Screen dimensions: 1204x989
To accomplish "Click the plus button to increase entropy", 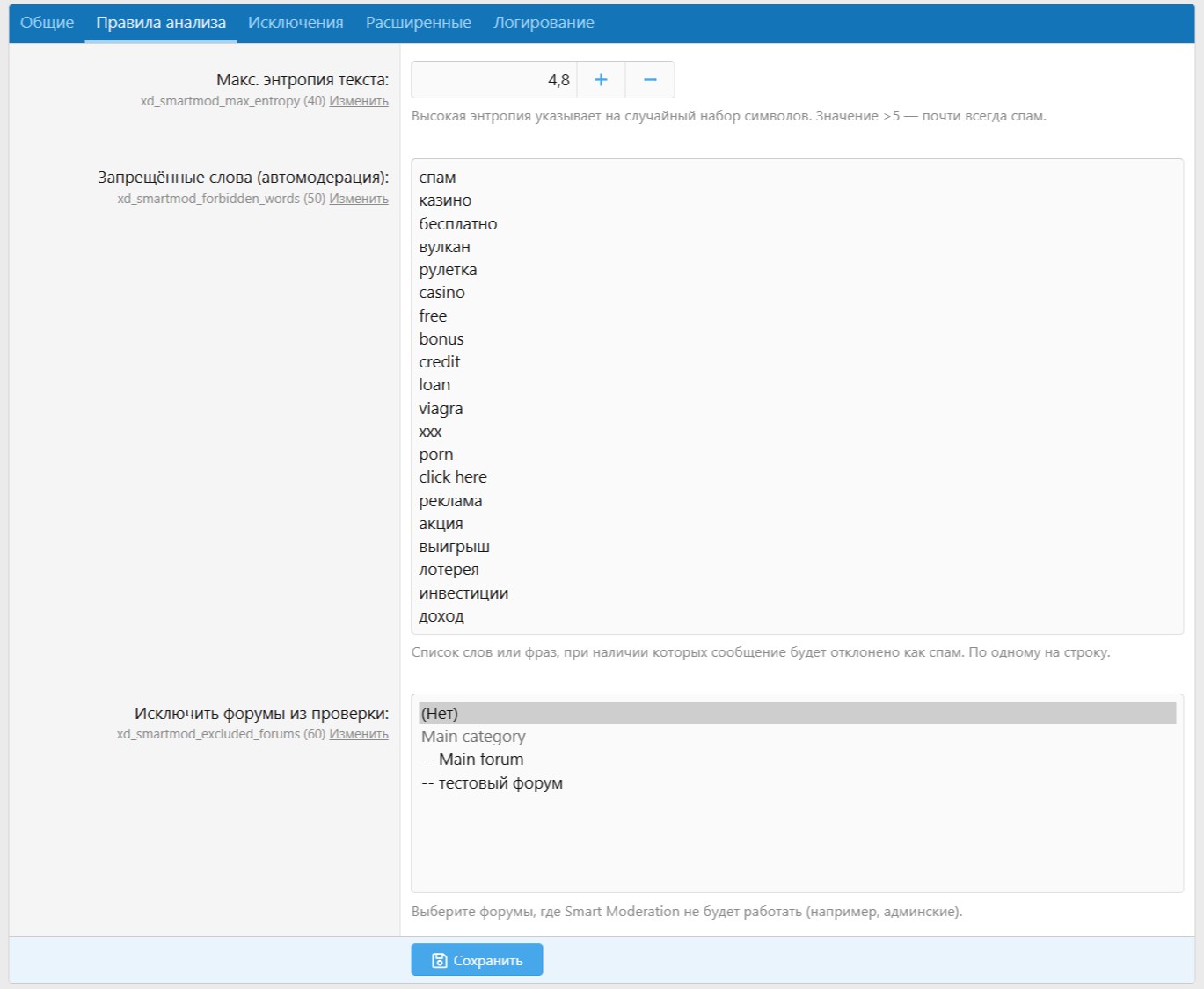I will coord(601,80).
